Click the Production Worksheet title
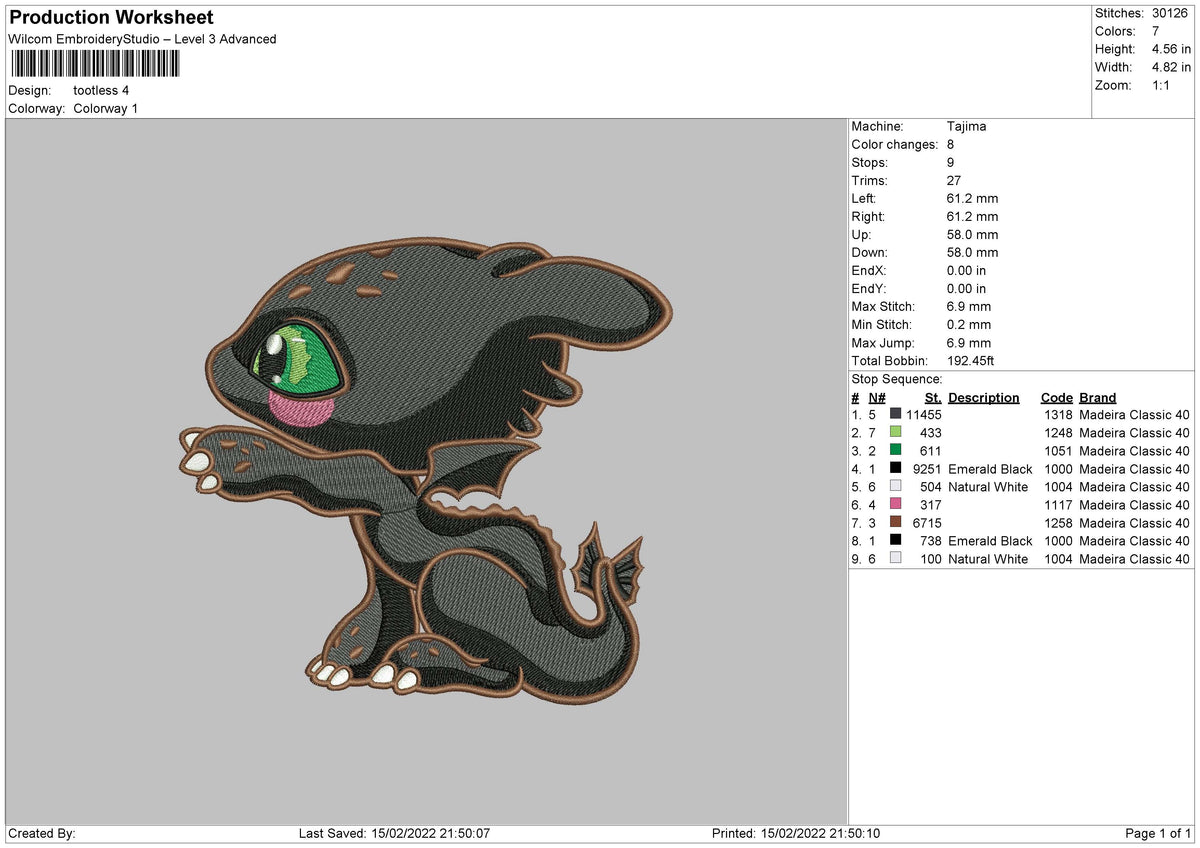This screenshot has width=1200, height=848. coord(111,18)
